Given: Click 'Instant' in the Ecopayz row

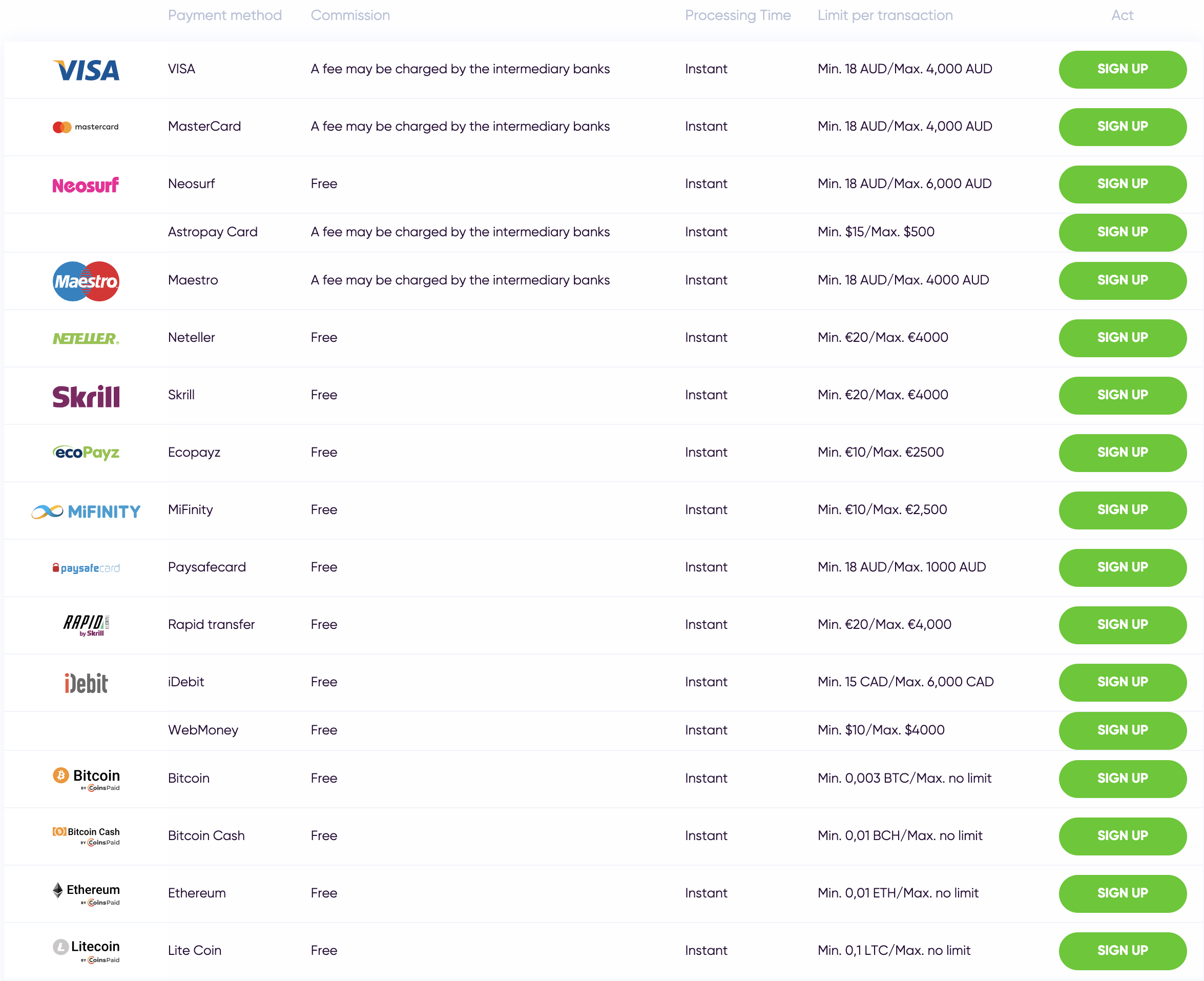Looking at the screenshot, I should pyautogui.click(x=706, y=452).
